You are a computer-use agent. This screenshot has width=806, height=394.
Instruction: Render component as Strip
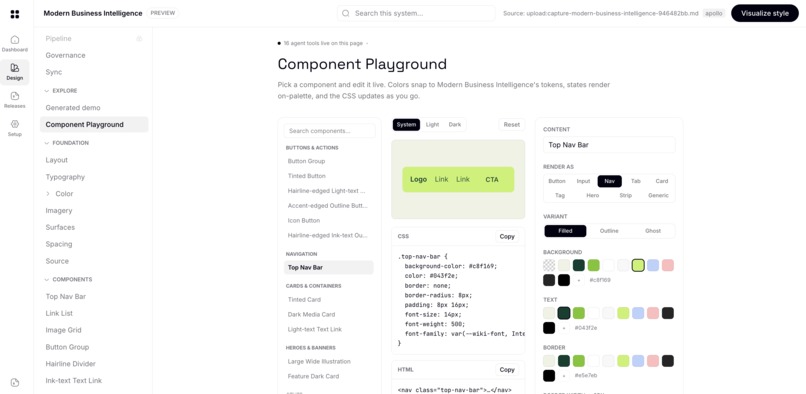click(x=626, y=195)
